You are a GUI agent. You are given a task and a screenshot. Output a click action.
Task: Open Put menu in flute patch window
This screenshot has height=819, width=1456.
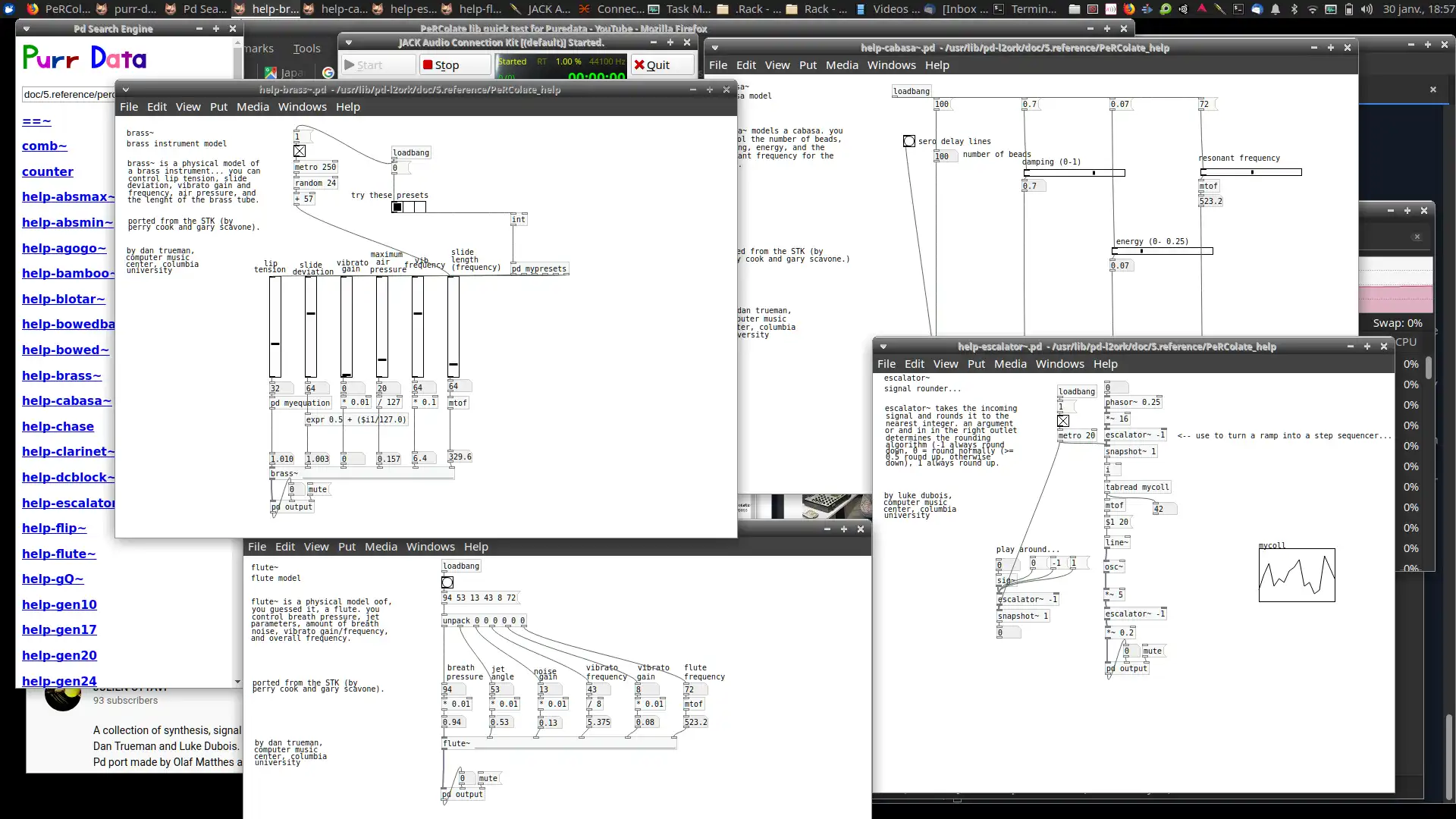click(x=347, y=547)
